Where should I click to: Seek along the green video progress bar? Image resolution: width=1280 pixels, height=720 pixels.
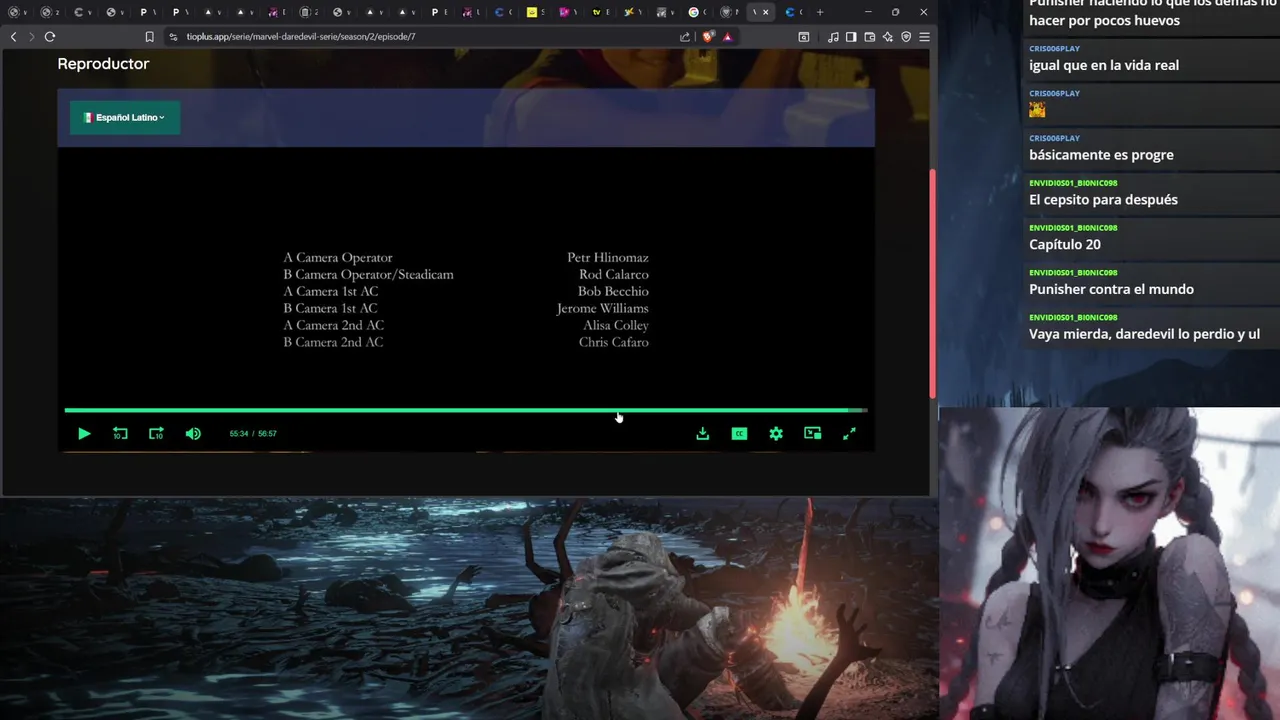pos(466,410)
